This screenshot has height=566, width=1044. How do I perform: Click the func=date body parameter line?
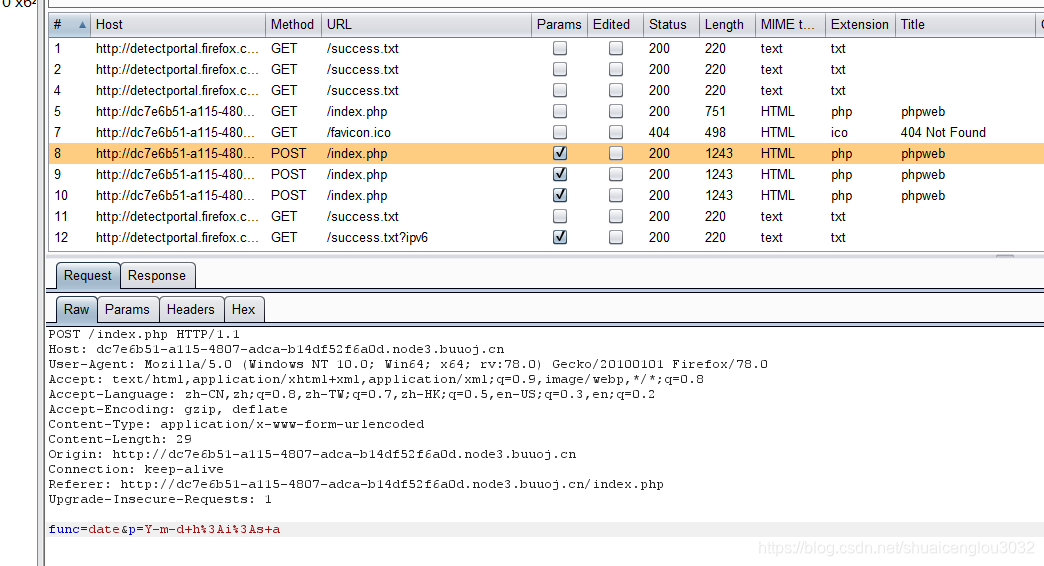click(164, 529)
